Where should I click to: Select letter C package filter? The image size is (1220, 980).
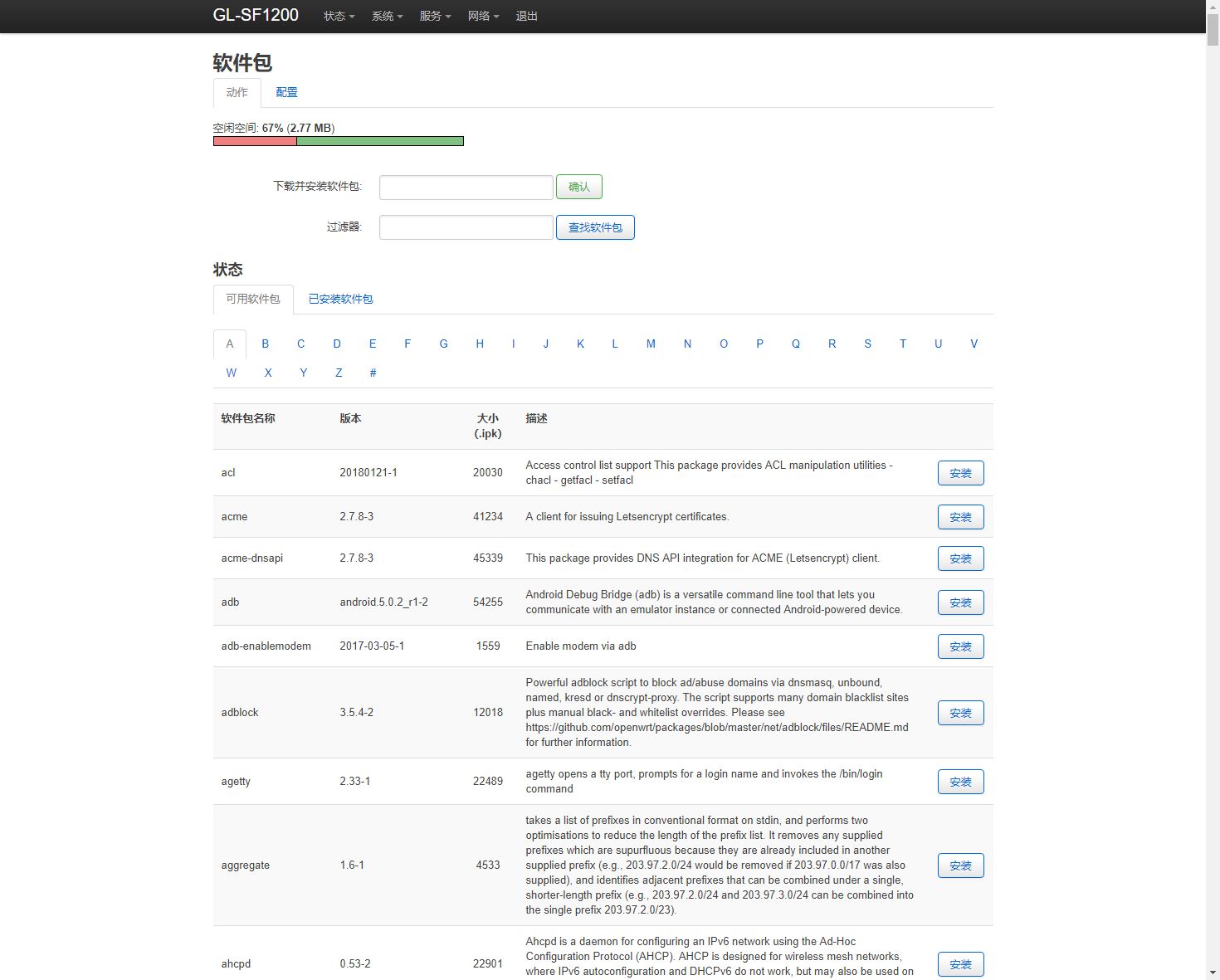[301, 344]
